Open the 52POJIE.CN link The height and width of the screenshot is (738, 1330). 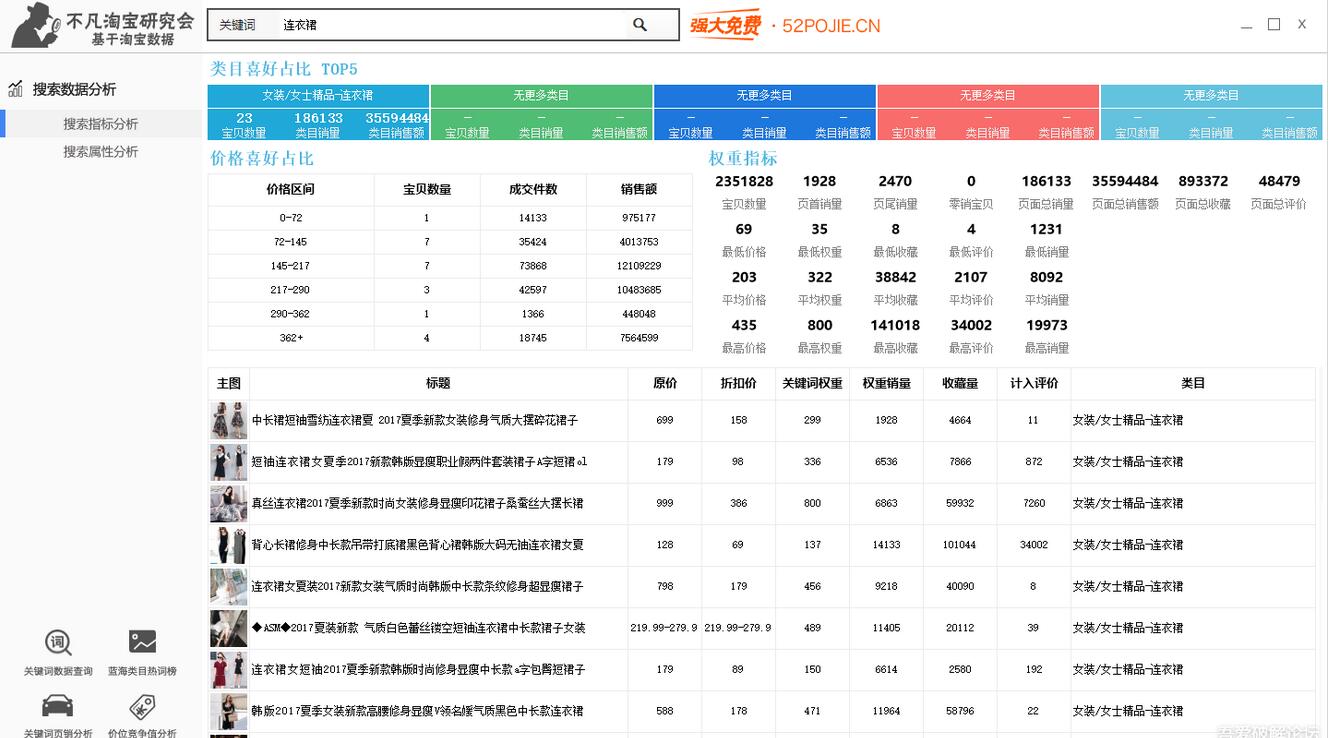tap(832, 26)
